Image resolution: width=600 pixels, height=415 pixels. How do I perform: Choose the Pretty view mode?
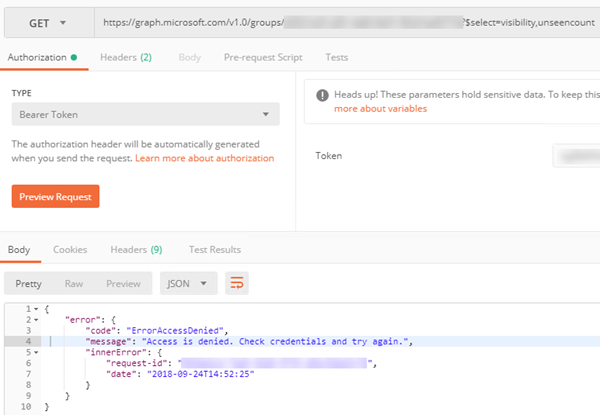click(x=28, y=284)
